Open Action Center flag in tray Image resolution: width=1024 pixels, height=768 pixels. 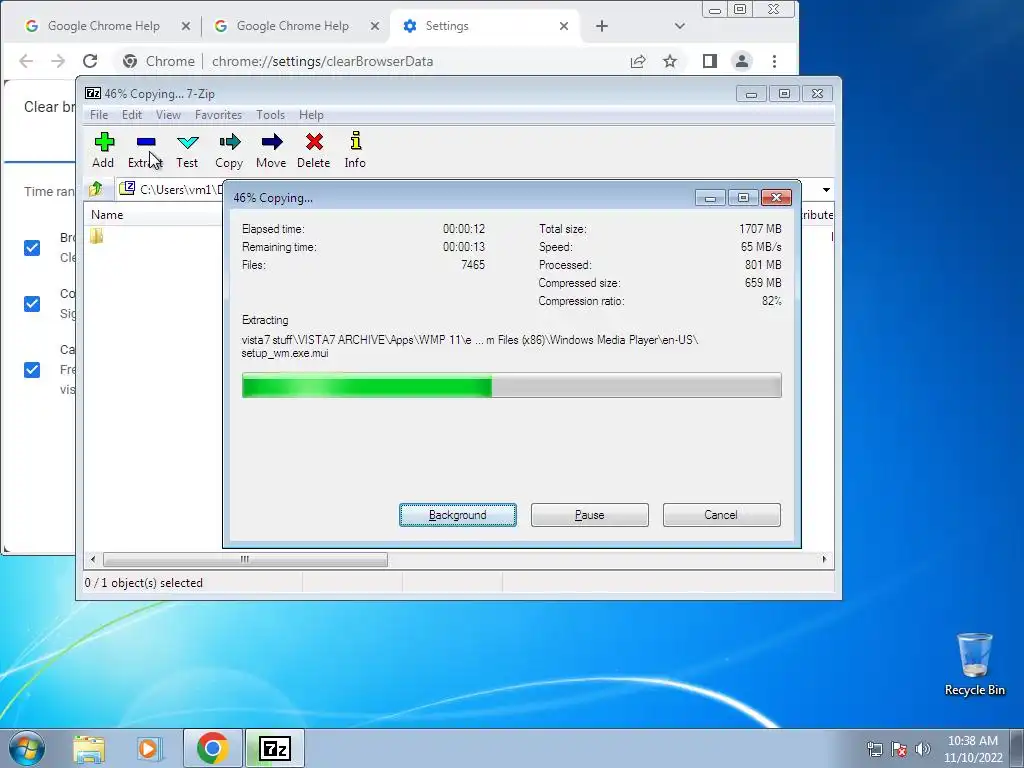tap(899, 749)
